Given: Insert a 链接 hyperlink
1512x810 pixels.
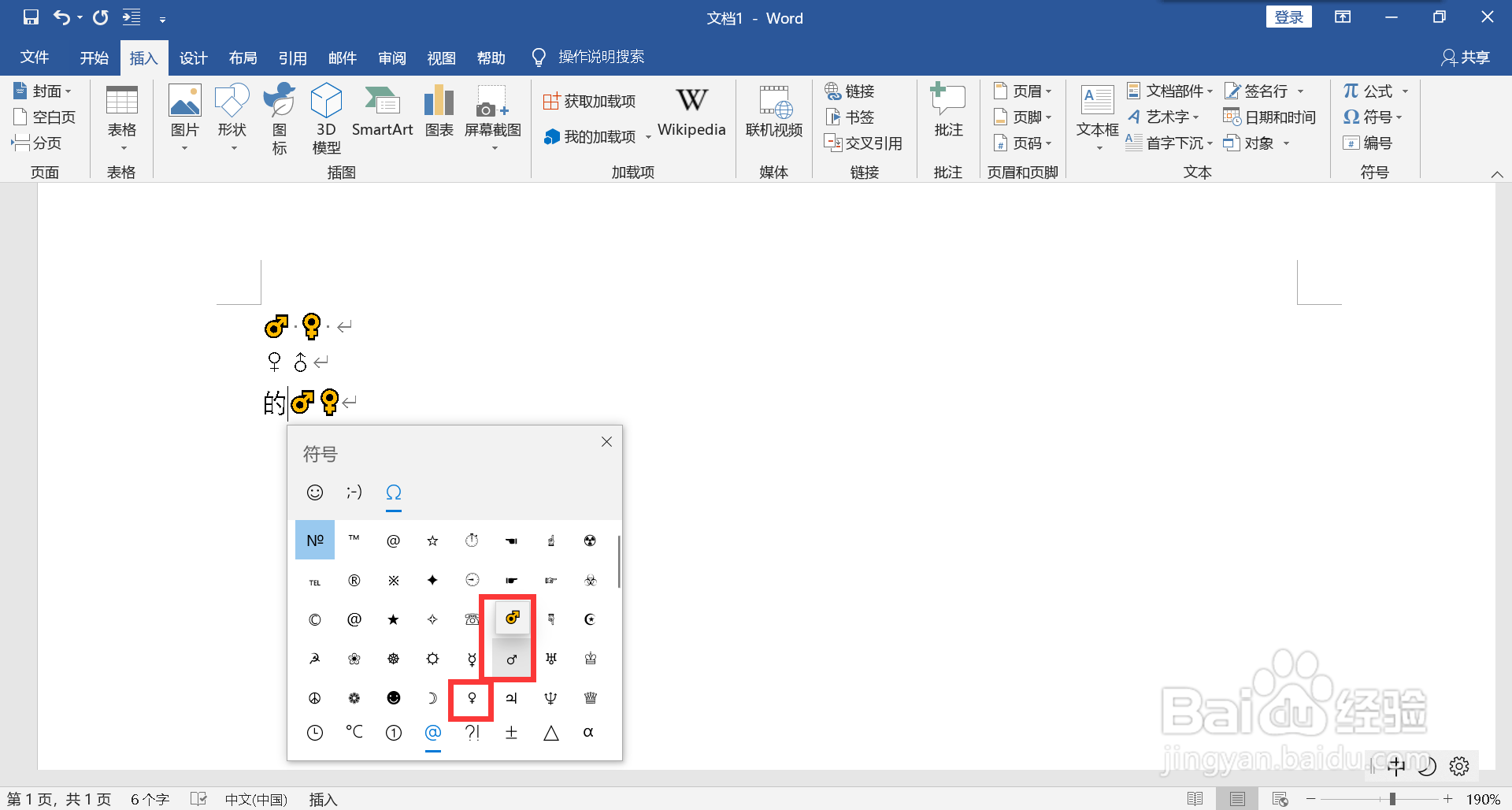Looking at the screenshot, I should tap(850, 91).
